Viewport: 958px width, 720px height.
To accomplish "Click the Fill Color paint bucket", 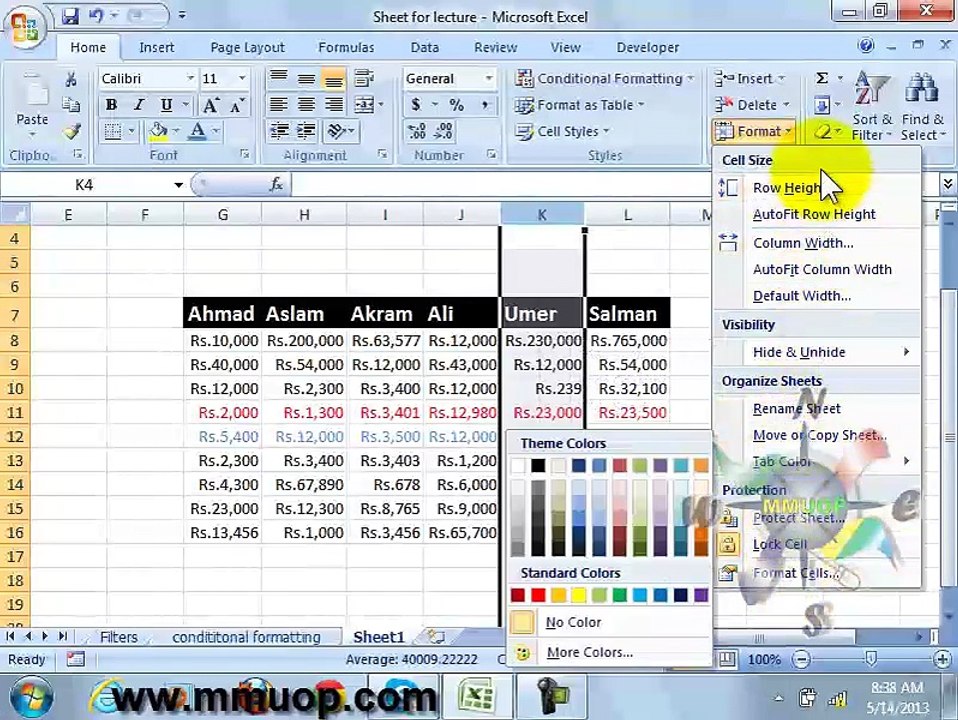I will [x=158, y=131].
